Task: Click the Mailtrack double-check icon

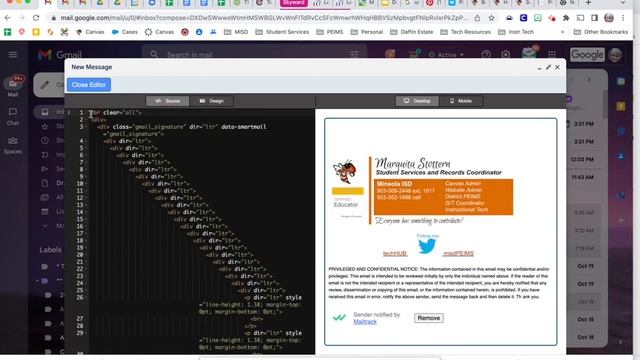Action: tap(339, 317)
